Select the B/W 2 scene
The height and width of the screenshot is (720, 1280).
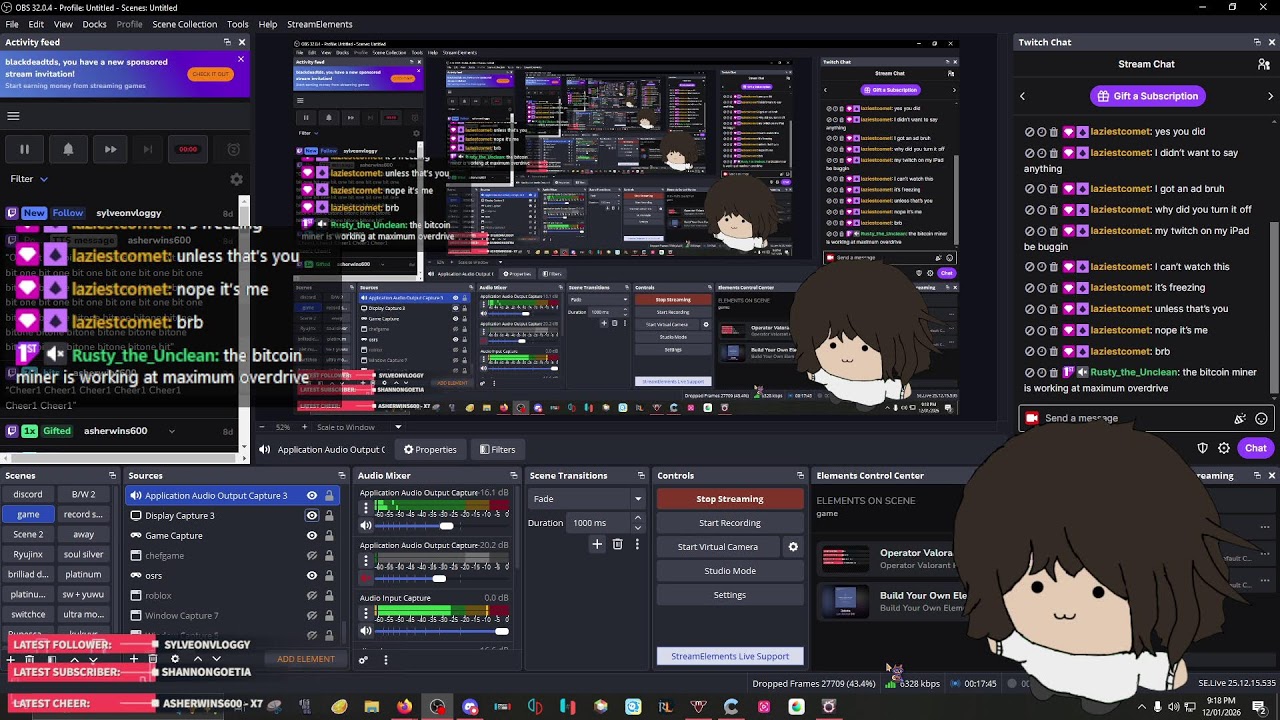tap(83, 494)
